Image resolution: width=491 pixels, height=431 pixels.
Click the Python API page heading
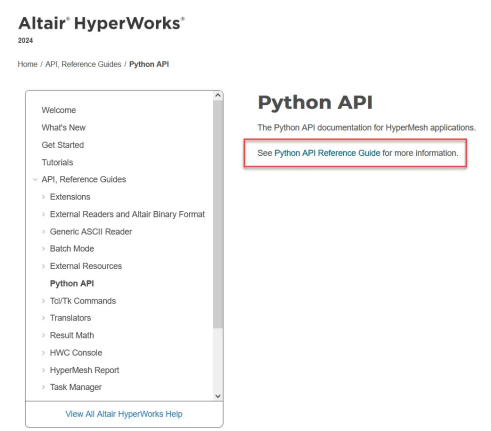point(315,102)
